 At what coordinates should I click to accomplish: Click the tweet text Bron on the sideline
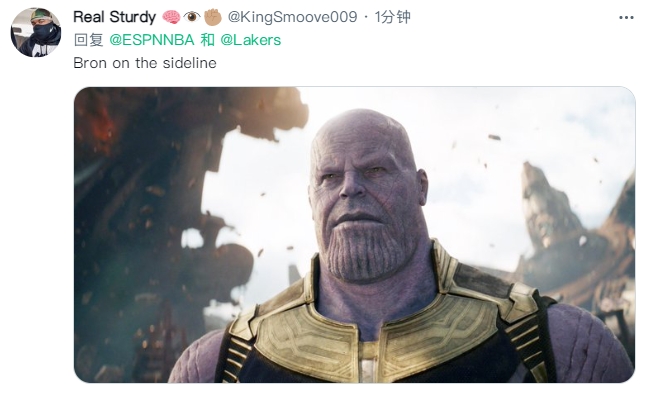[145, 63]
